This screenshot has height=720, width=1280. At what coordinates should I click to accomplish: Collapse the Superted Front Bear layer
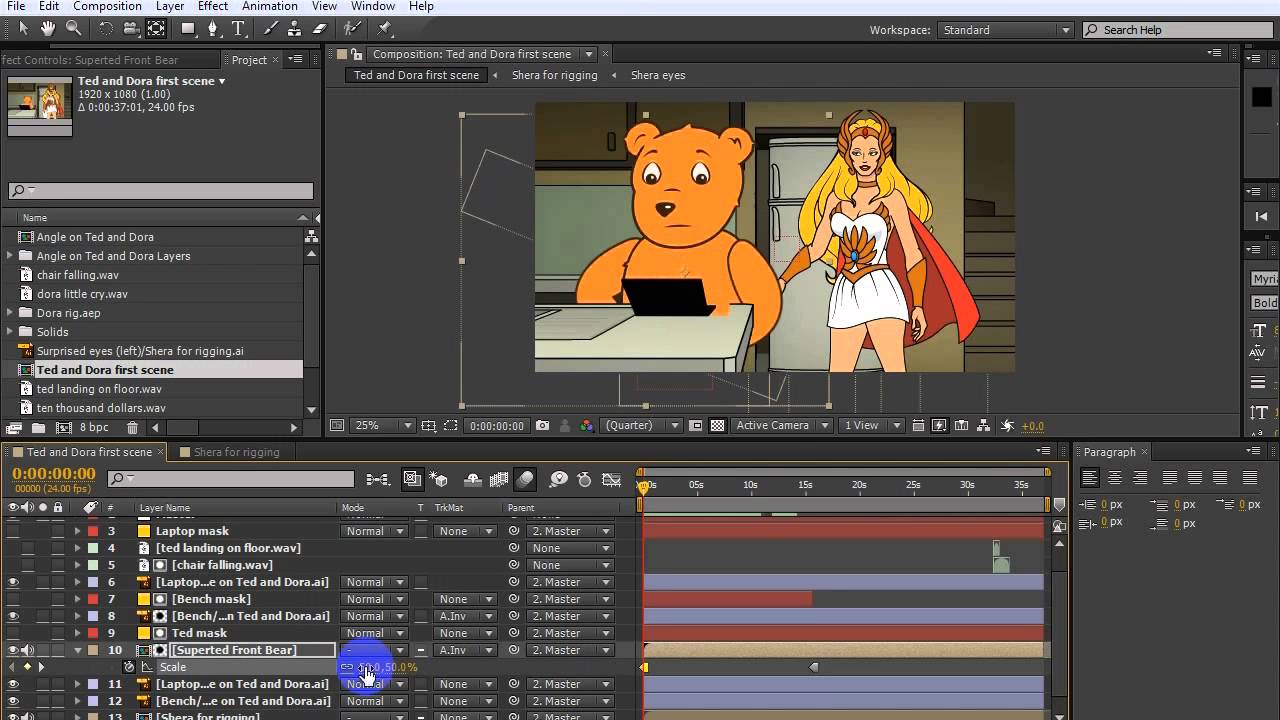pos(77,650)
